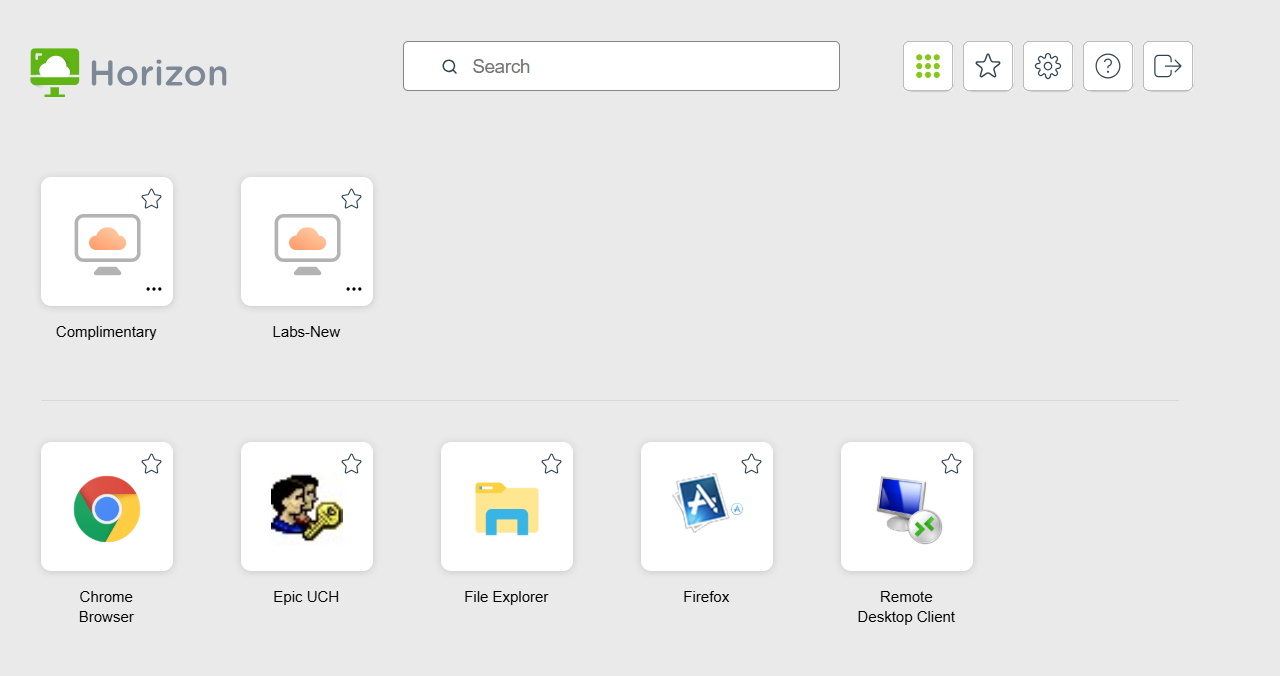Image resolution: width=1280 pixels, height=676 pixels.
Task: Click the "Complimentary" label
Action: (x=106, y=332)
